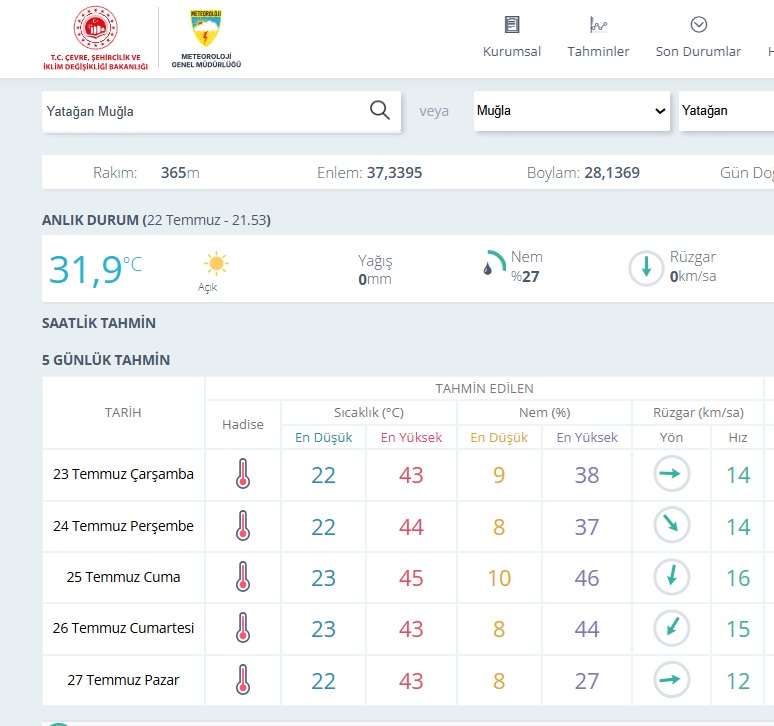Click the Rüzgar wind direction arrow icon
The image size is (774, 726).
[x=646, y=267]
